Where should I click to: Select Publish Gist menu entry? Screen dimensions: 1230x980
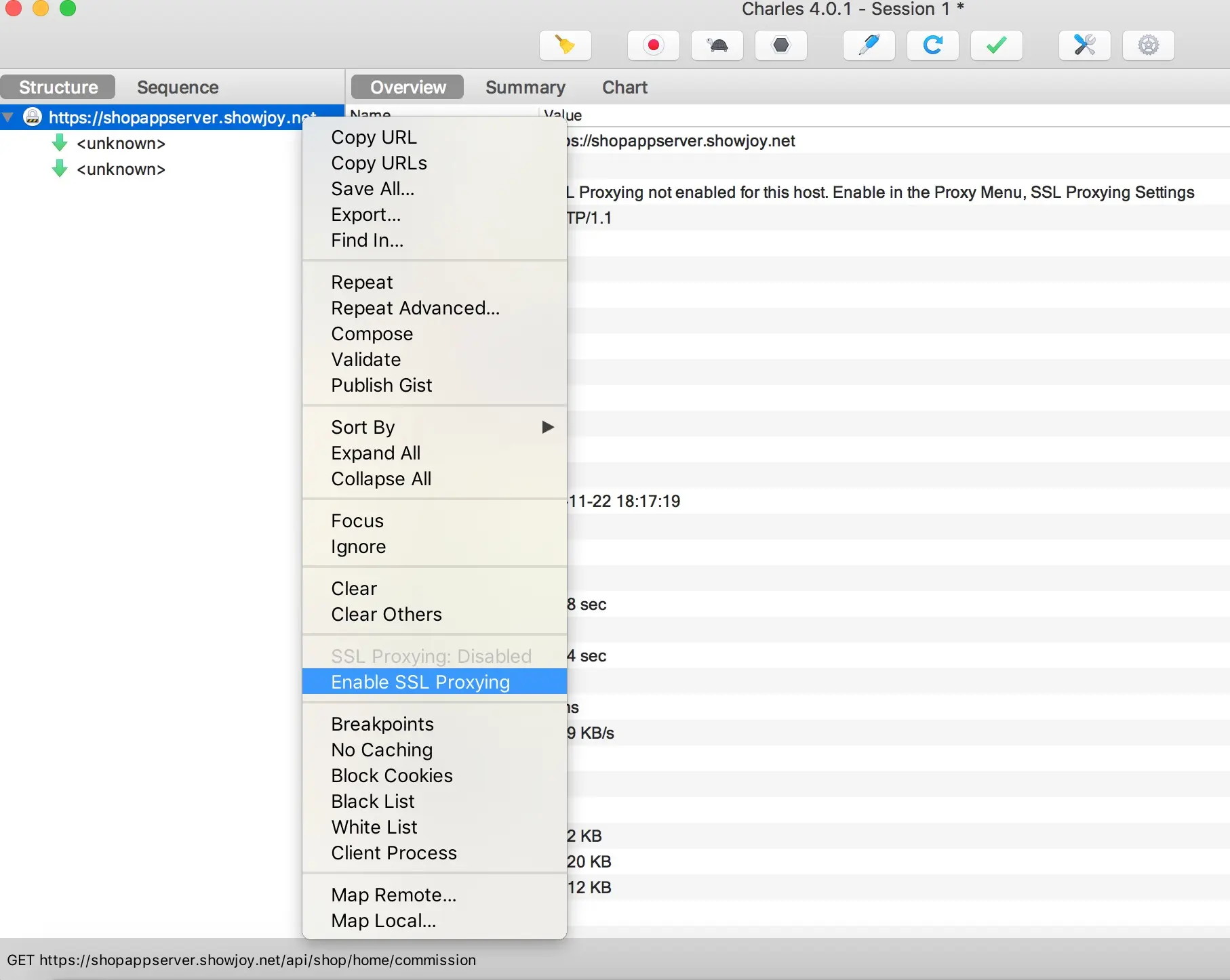435,386
